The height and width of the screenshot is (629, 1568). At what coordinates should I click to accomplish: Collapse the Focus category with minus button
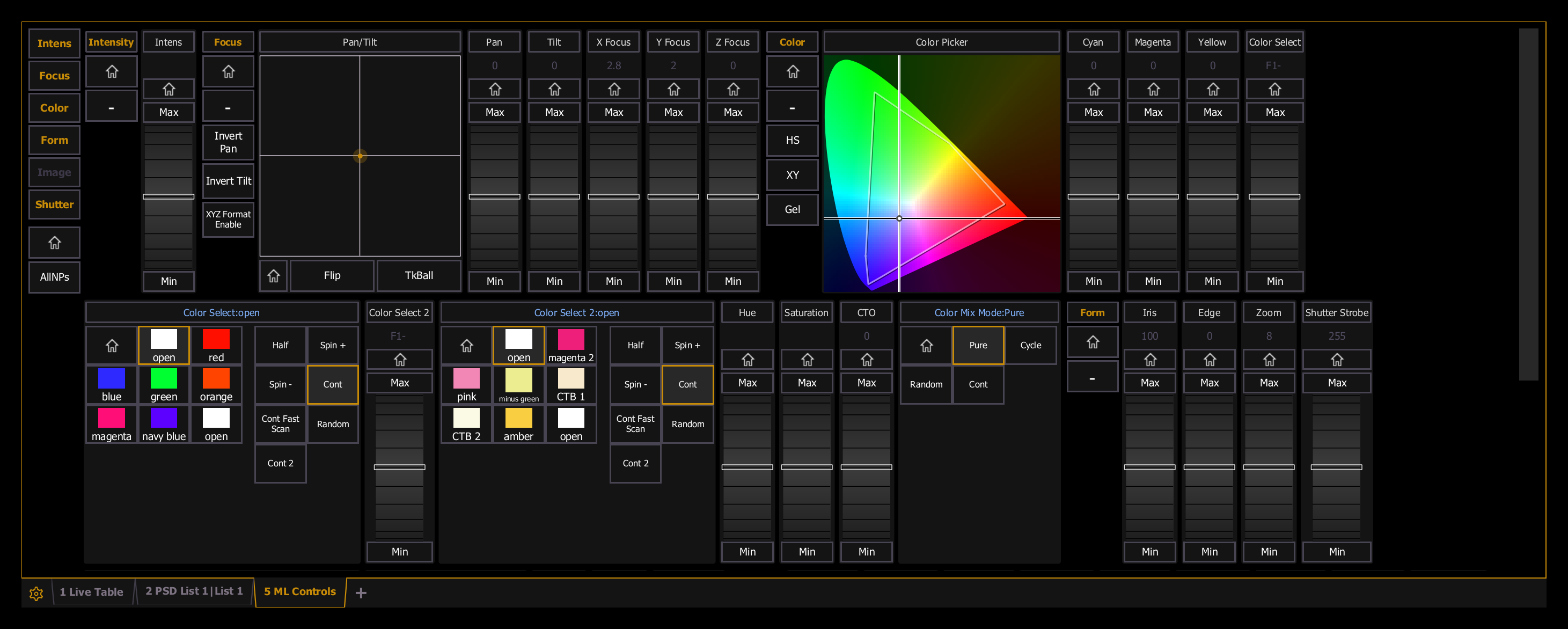[228, 107]
